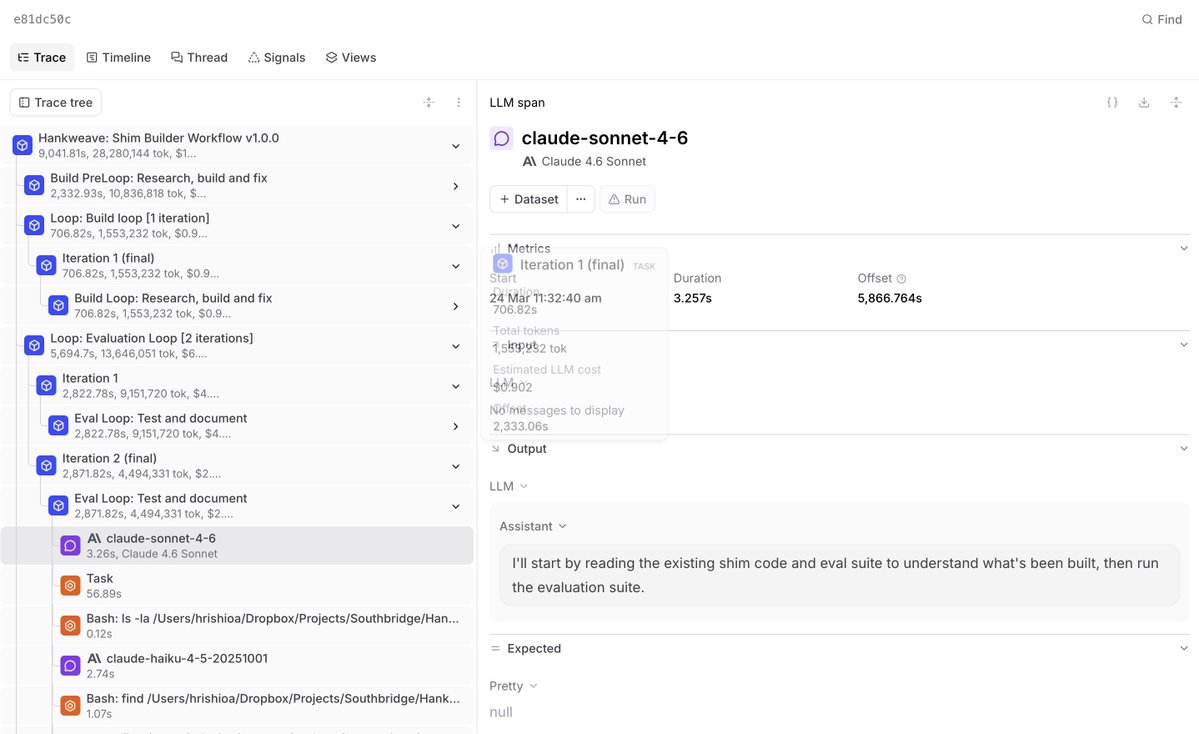Click the claude-sonnet-4-6 chat bubble tree icon
The width and height of the screenshot is (1199, 734).
[70, 545]
